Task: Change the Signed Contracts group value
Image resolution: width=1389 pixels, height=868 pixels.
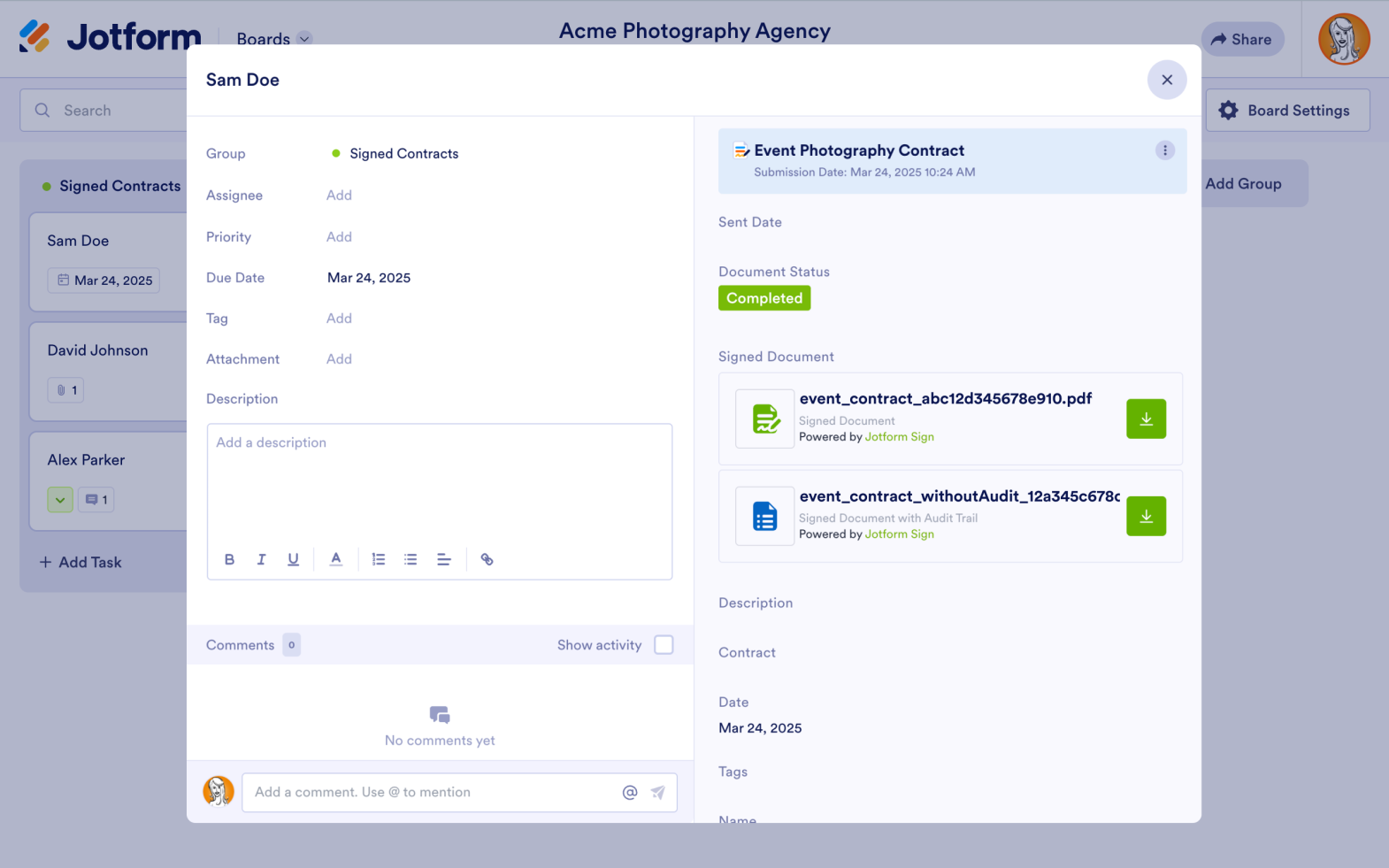Action: (x=395, y=154)
